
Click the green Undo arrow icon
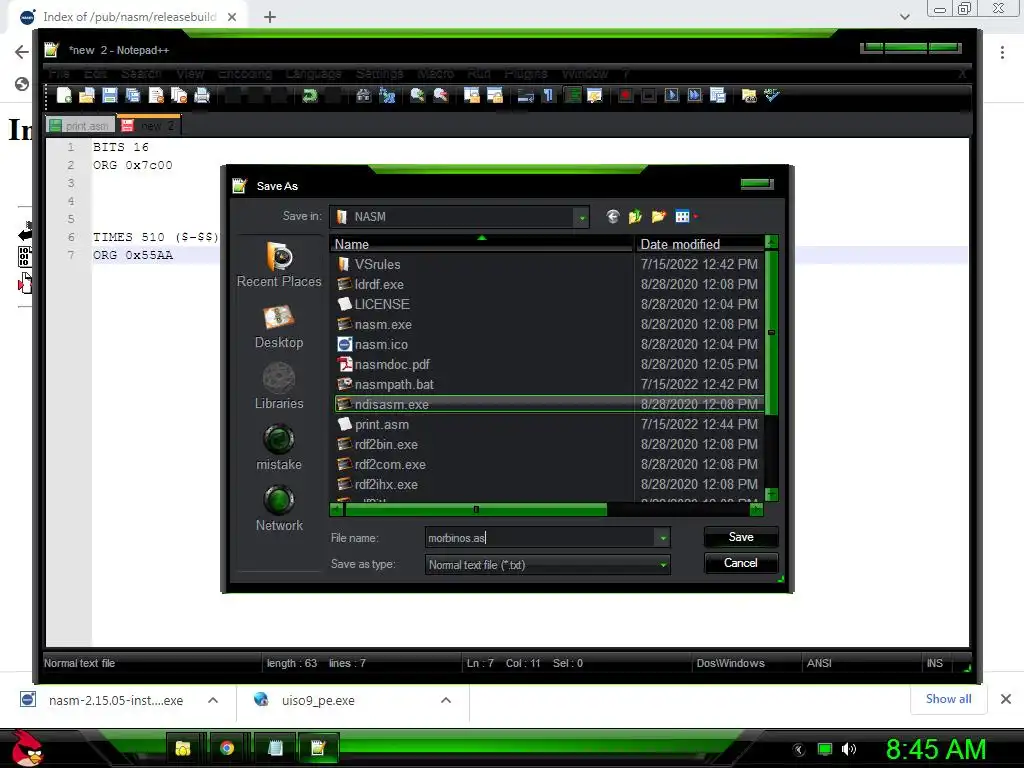point(310,95)
